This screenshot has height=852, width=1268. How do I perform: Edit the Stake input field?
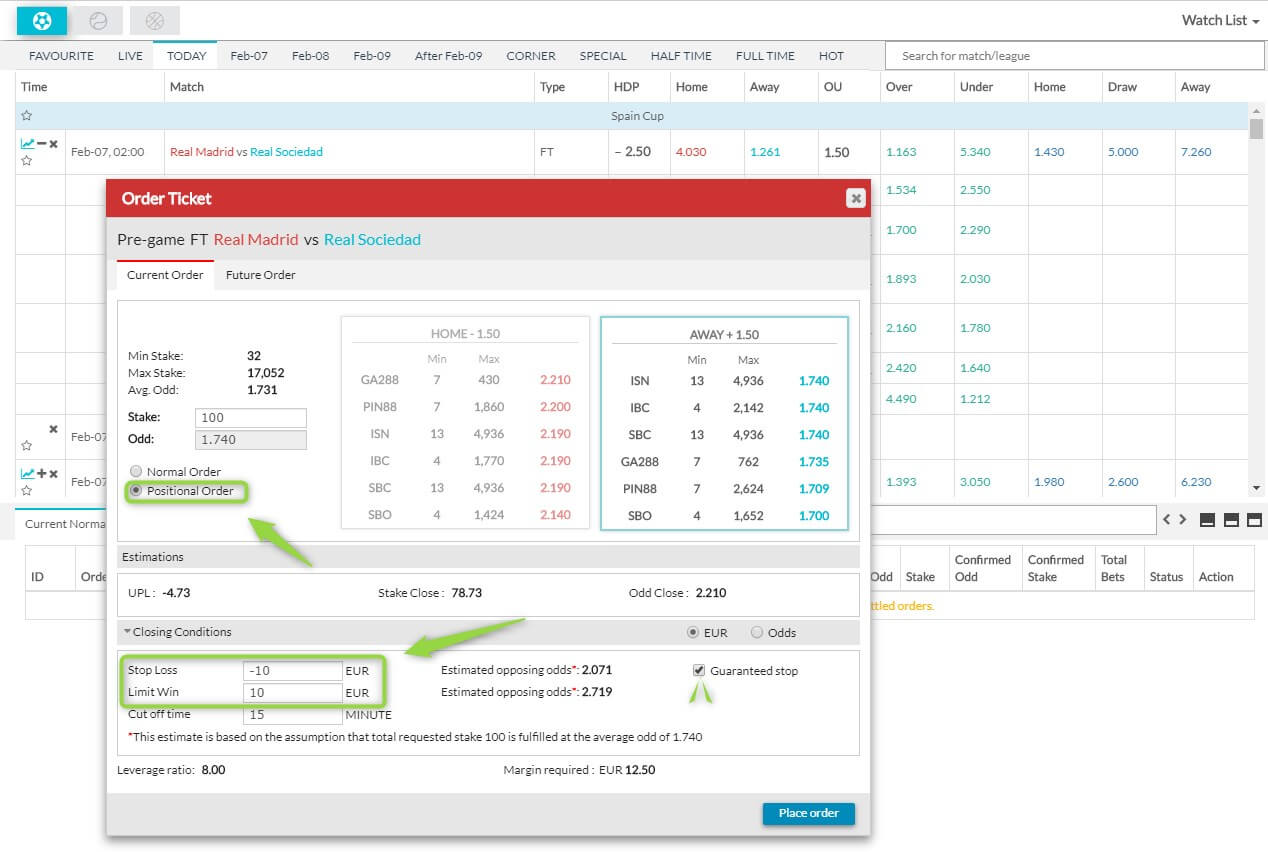point(252,418)
